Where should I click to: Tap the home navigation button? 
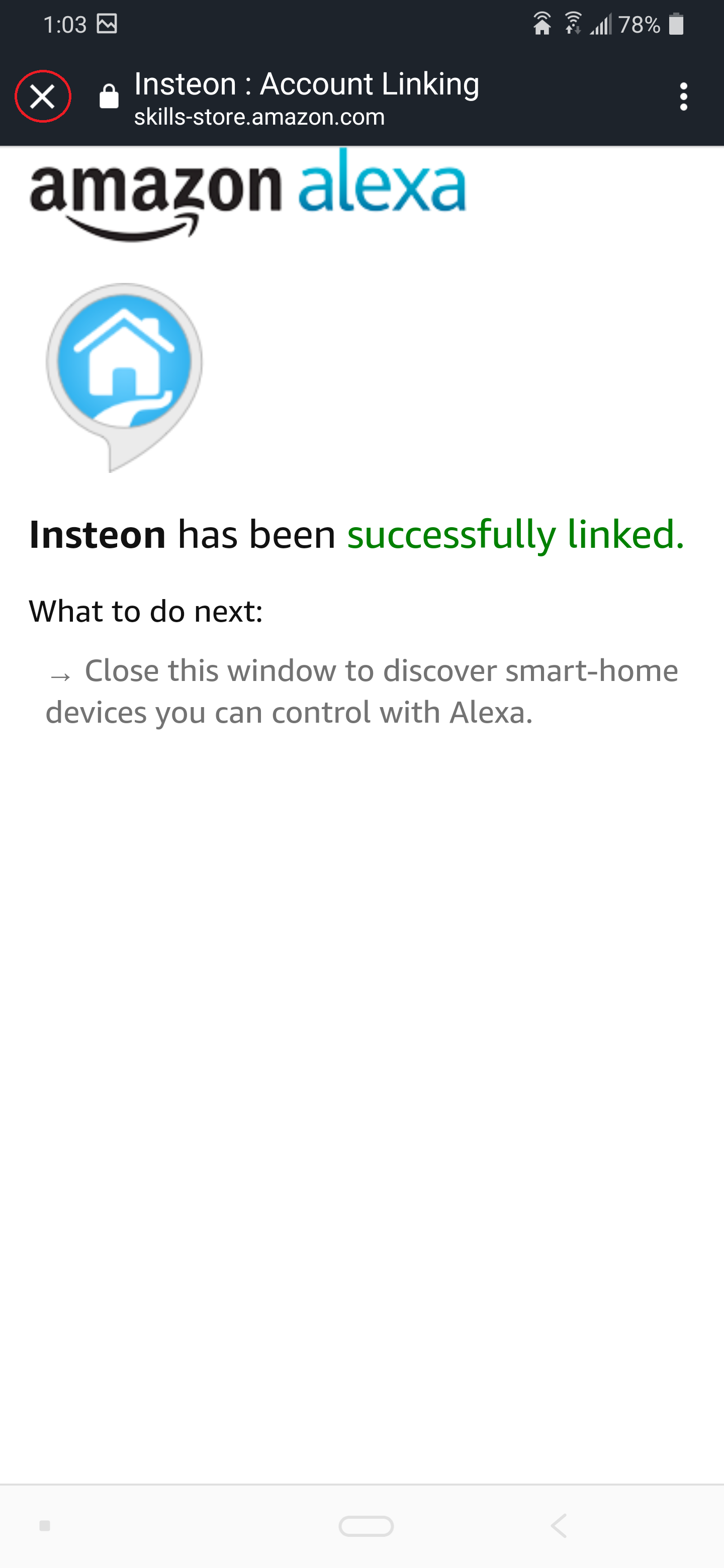tap(366, 1525)
